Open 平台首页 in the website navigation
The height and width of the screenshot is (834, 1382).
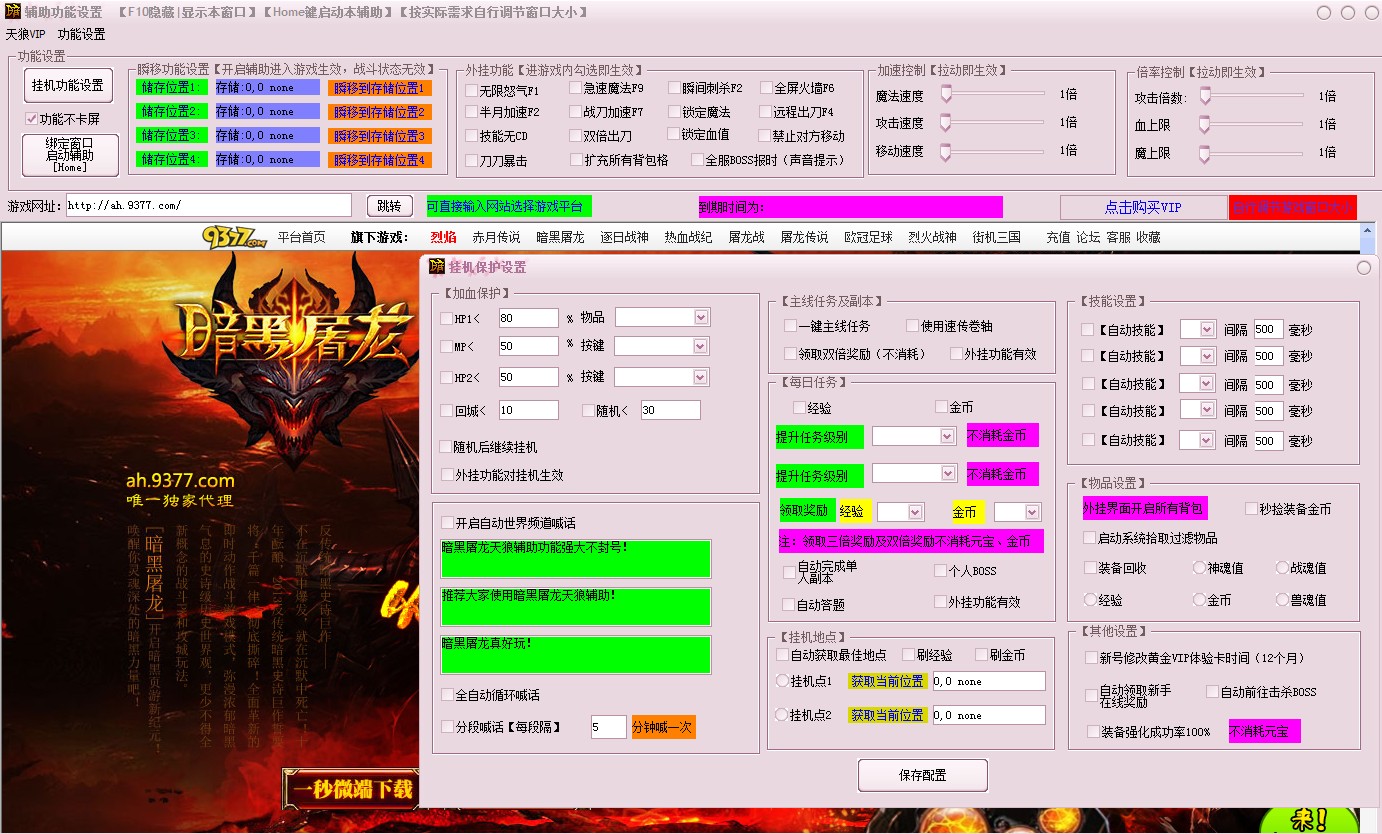pyautogui.click(x=302, y=237)
